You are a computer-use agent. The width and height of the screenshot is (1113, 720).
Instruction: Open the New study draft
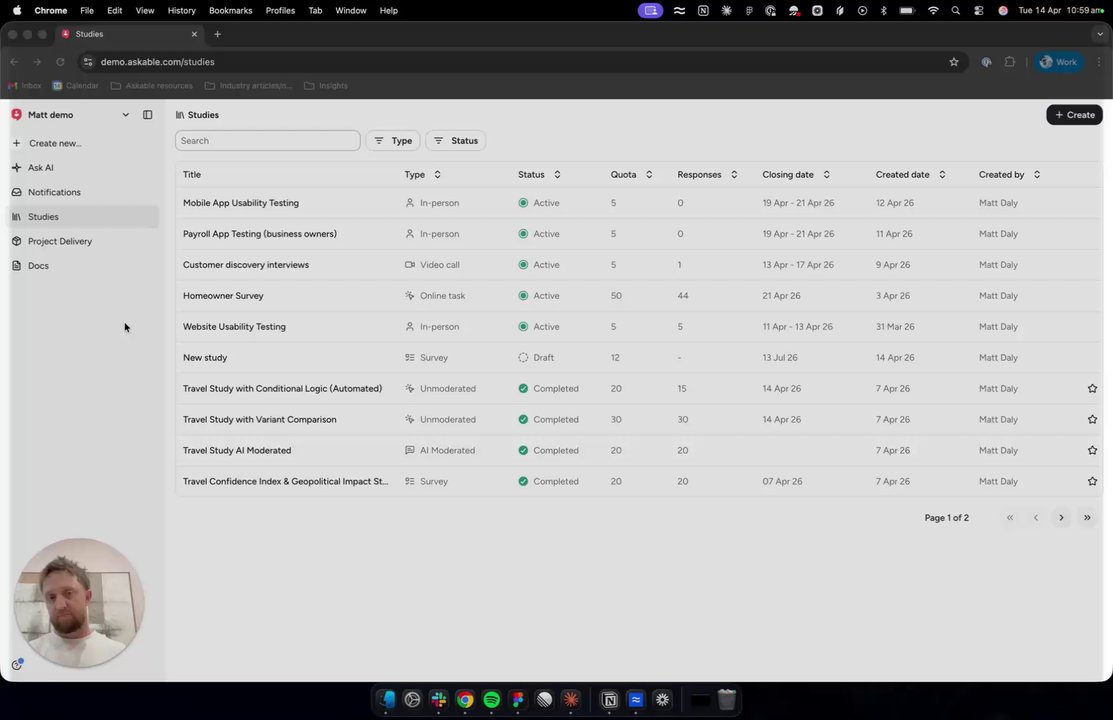pyautogui.click(x=204, y=358)
